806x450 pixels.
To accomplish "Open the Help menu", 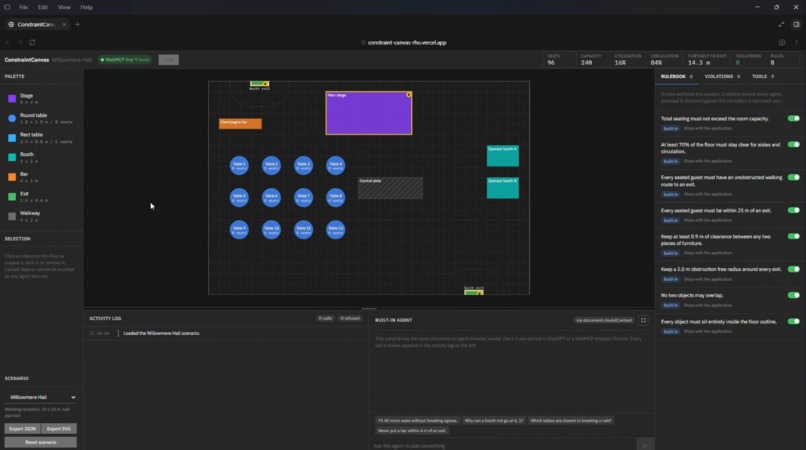I will pos(86,7).
